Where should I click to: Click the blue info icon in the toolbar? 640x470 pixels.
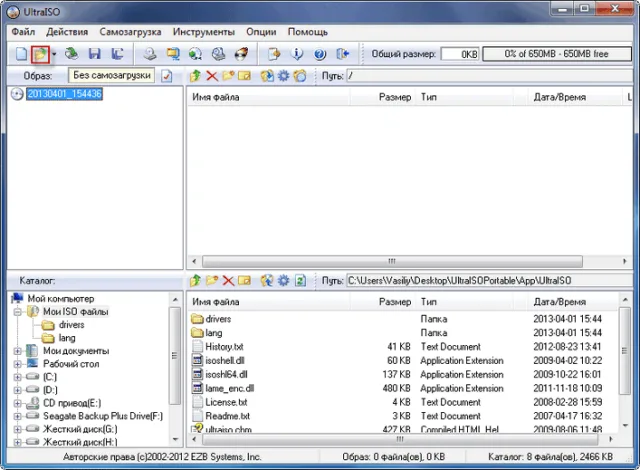(297, 54)
